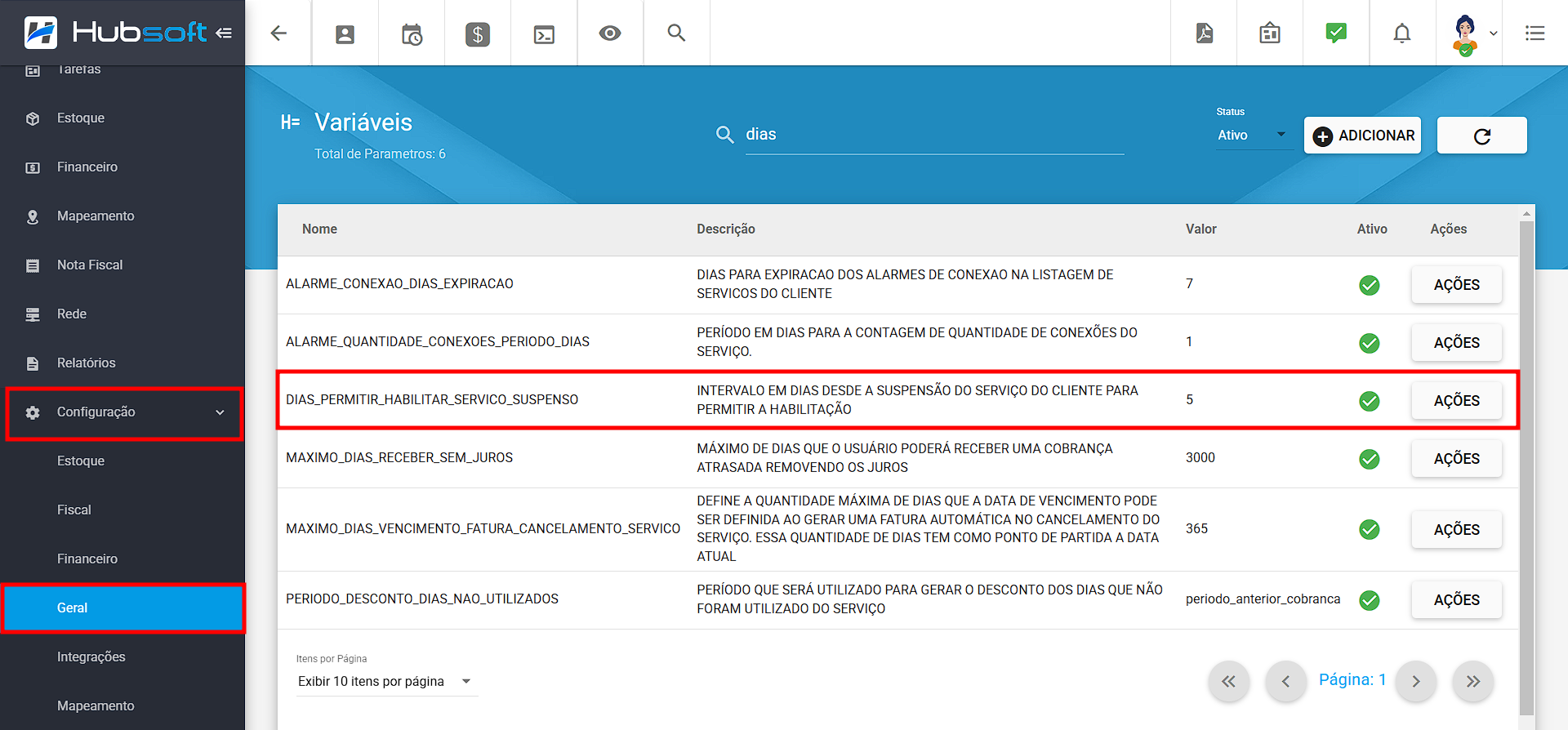The image size is (1568, 730).
Task: Open Financeiro in the main sidebar
Action: tap(122, 167)
